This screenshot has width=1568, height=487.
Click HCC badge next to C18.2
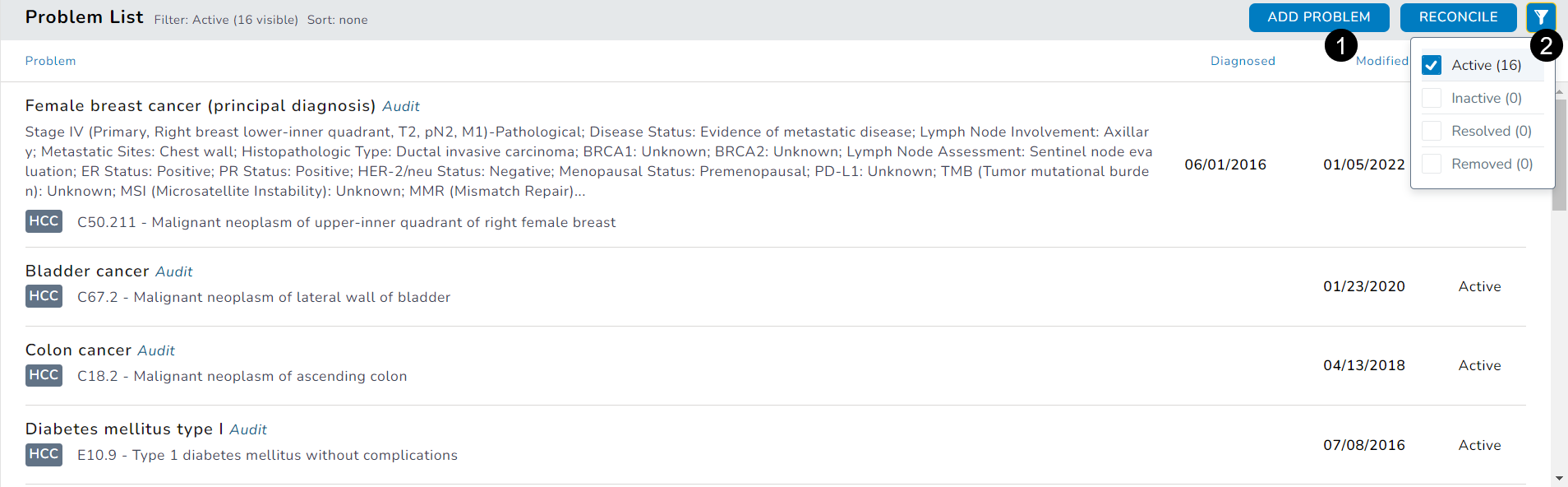pyautogui.click(x=44, y=375)
